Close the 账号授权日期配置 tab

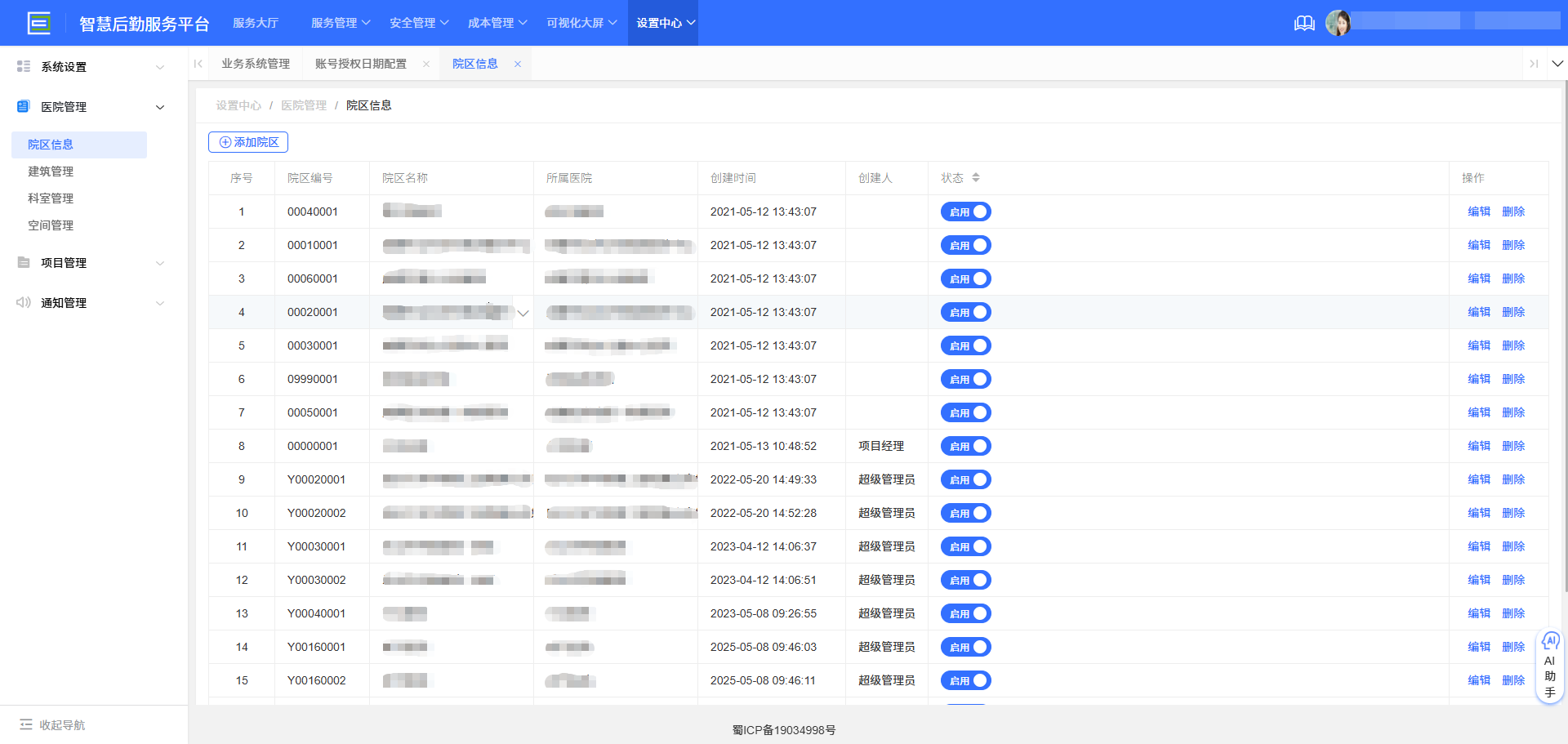tap(426, 65)
